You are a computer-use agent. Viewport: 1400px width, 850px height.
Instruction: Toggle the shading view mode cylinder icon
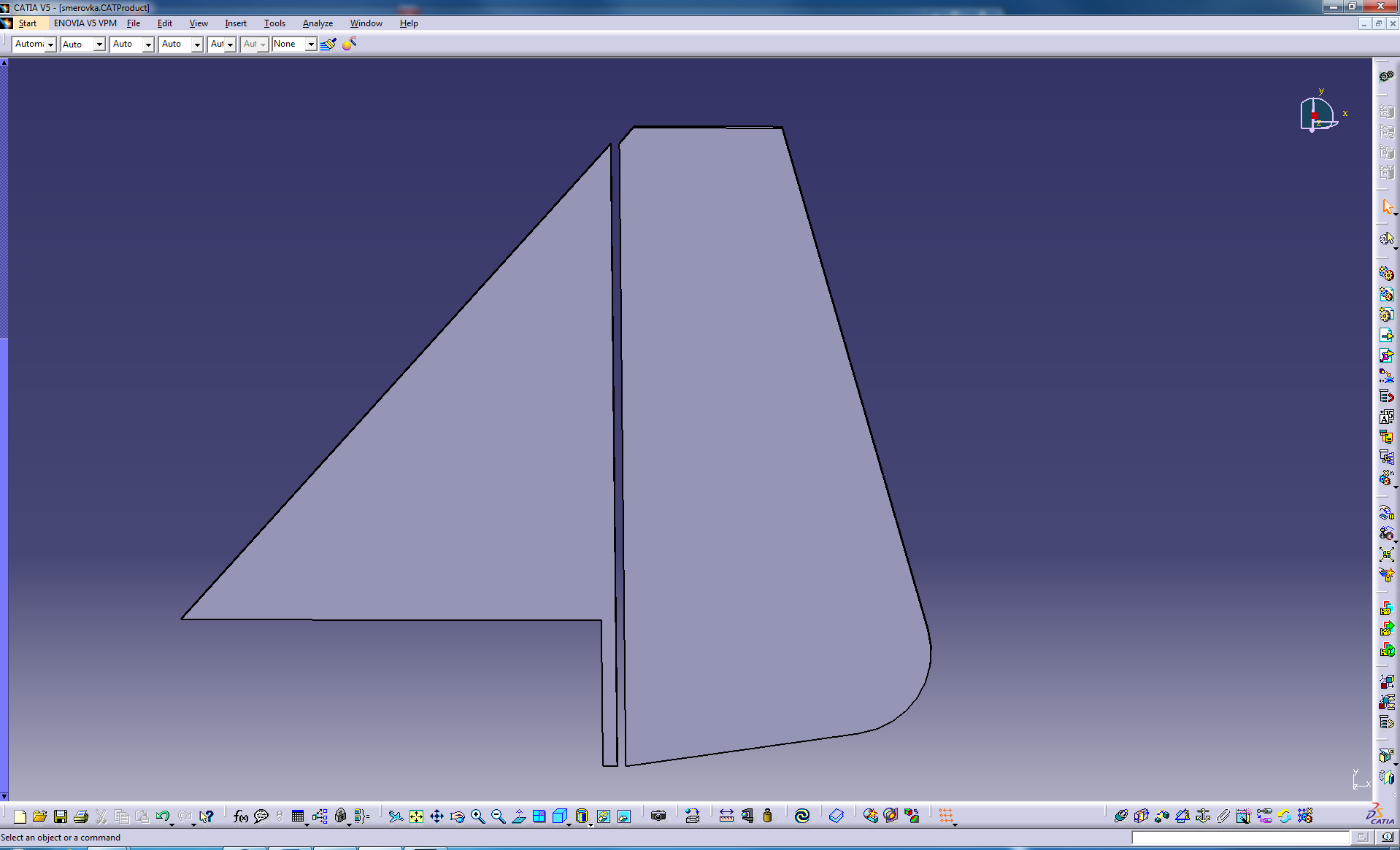[x=581, y=816]
